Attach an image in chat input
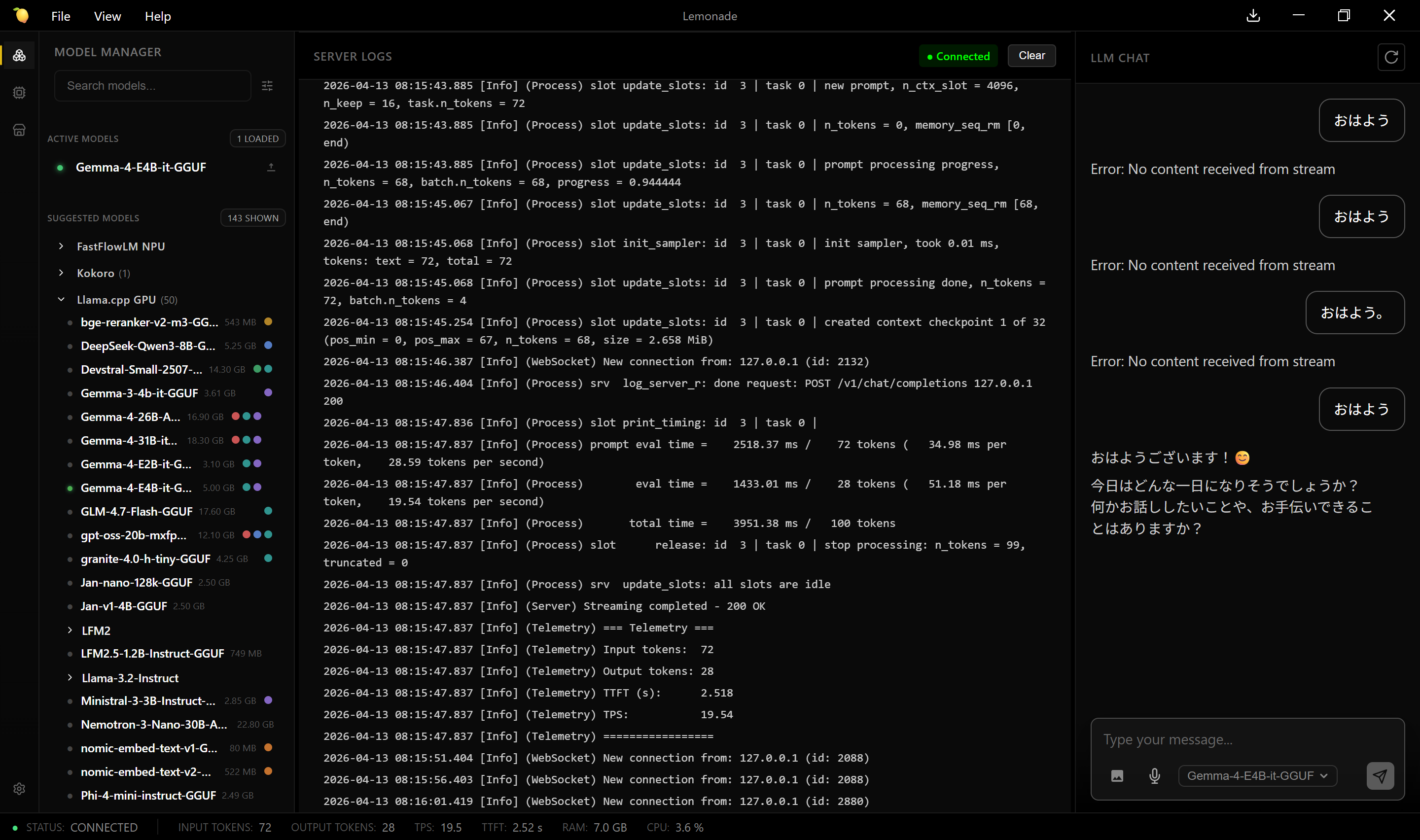 coord(1117,775)
